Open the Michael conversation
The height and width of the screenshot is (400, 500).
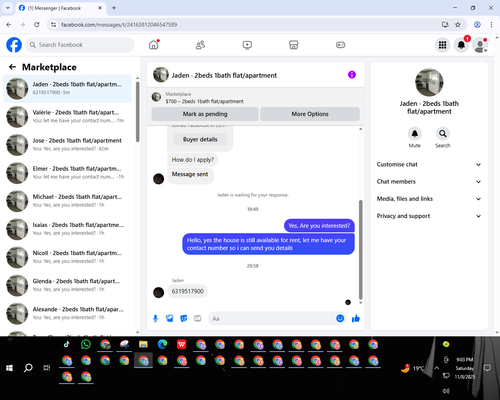click(x=68, y=201)
